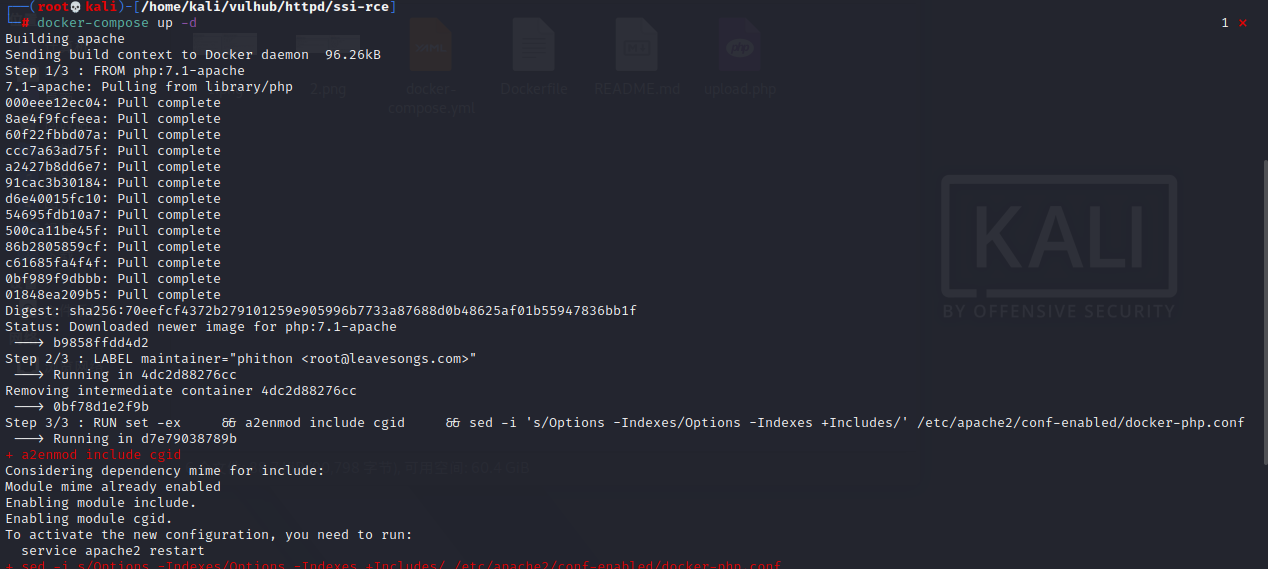Click '7.1-apache: Pulling from library/php' line

click(x=149, y=87)
